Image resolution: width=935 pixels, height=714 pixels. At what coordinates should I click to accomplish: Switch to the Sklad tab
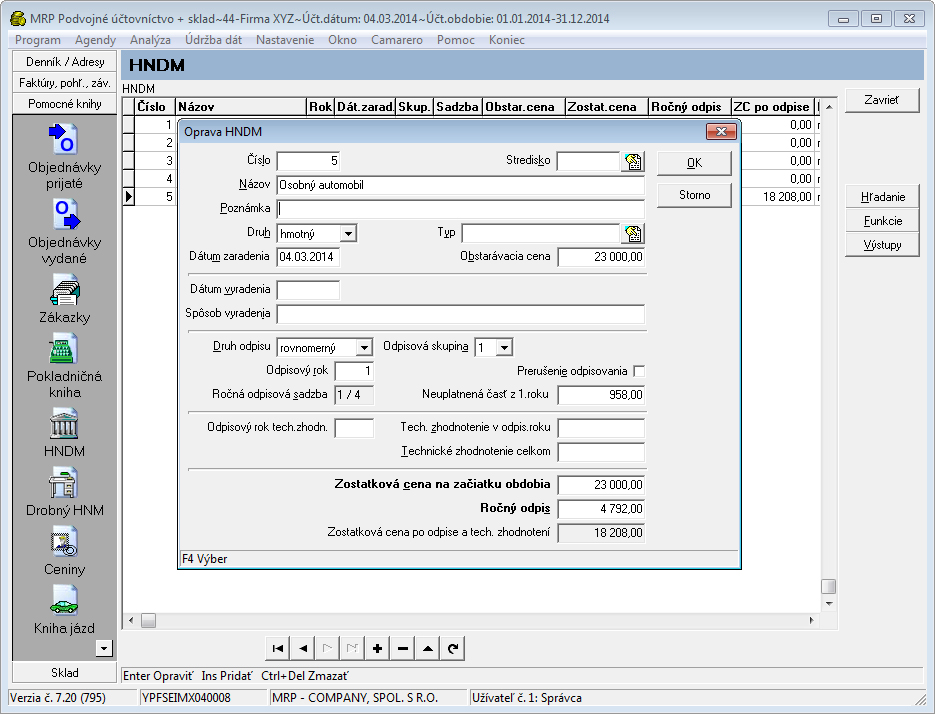point(65,673)
